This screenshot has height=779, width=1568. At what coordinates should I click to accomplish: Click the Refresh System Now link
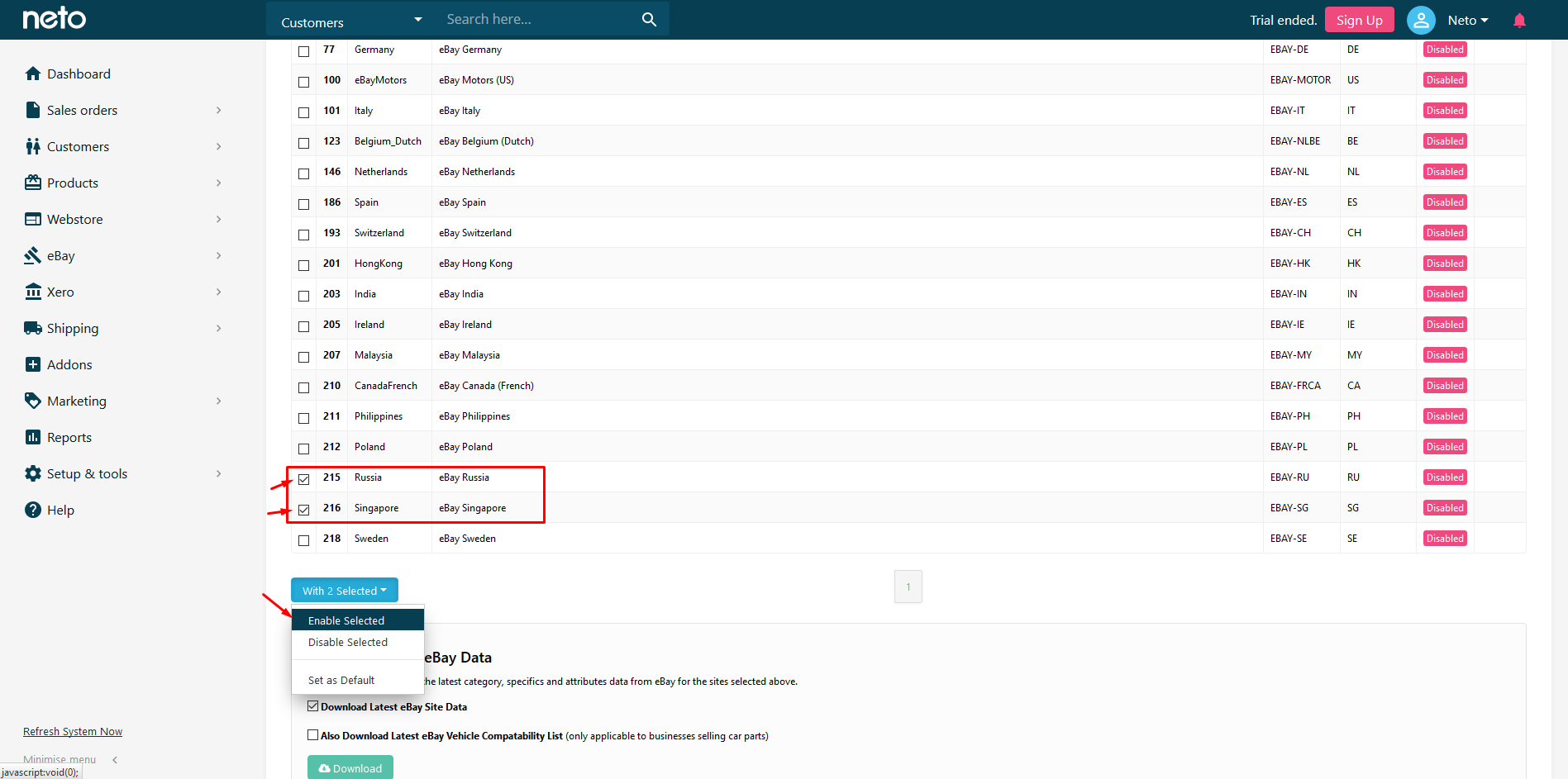[x=73, y=731]
